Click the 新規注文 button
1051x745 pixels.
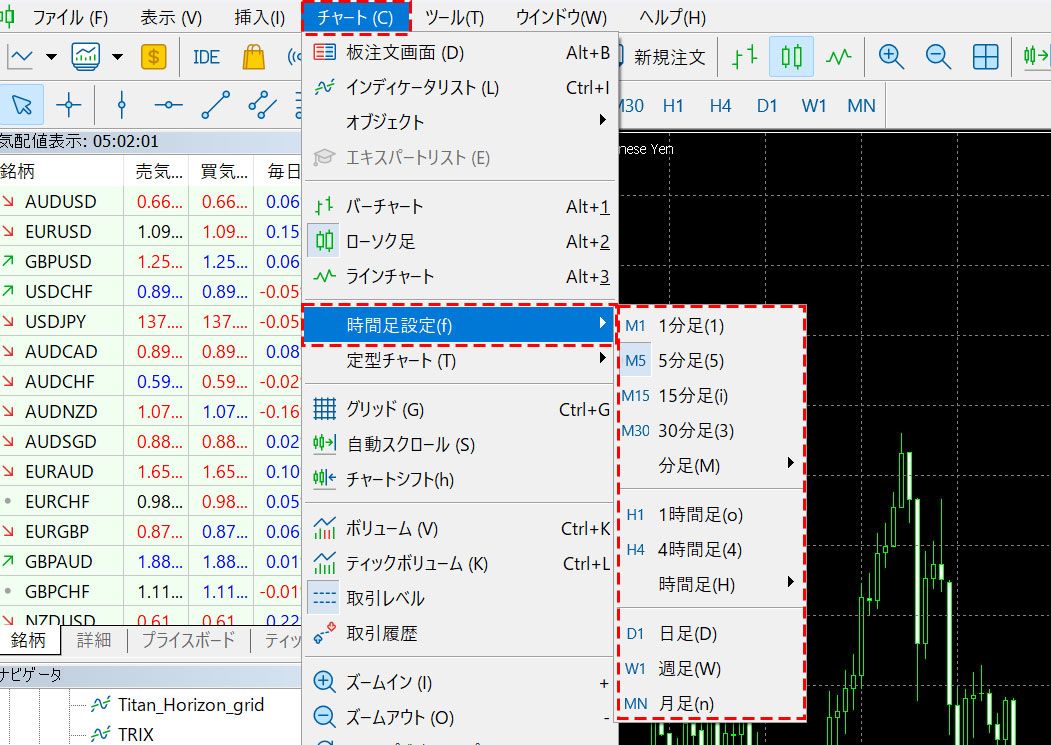[669, 57]
